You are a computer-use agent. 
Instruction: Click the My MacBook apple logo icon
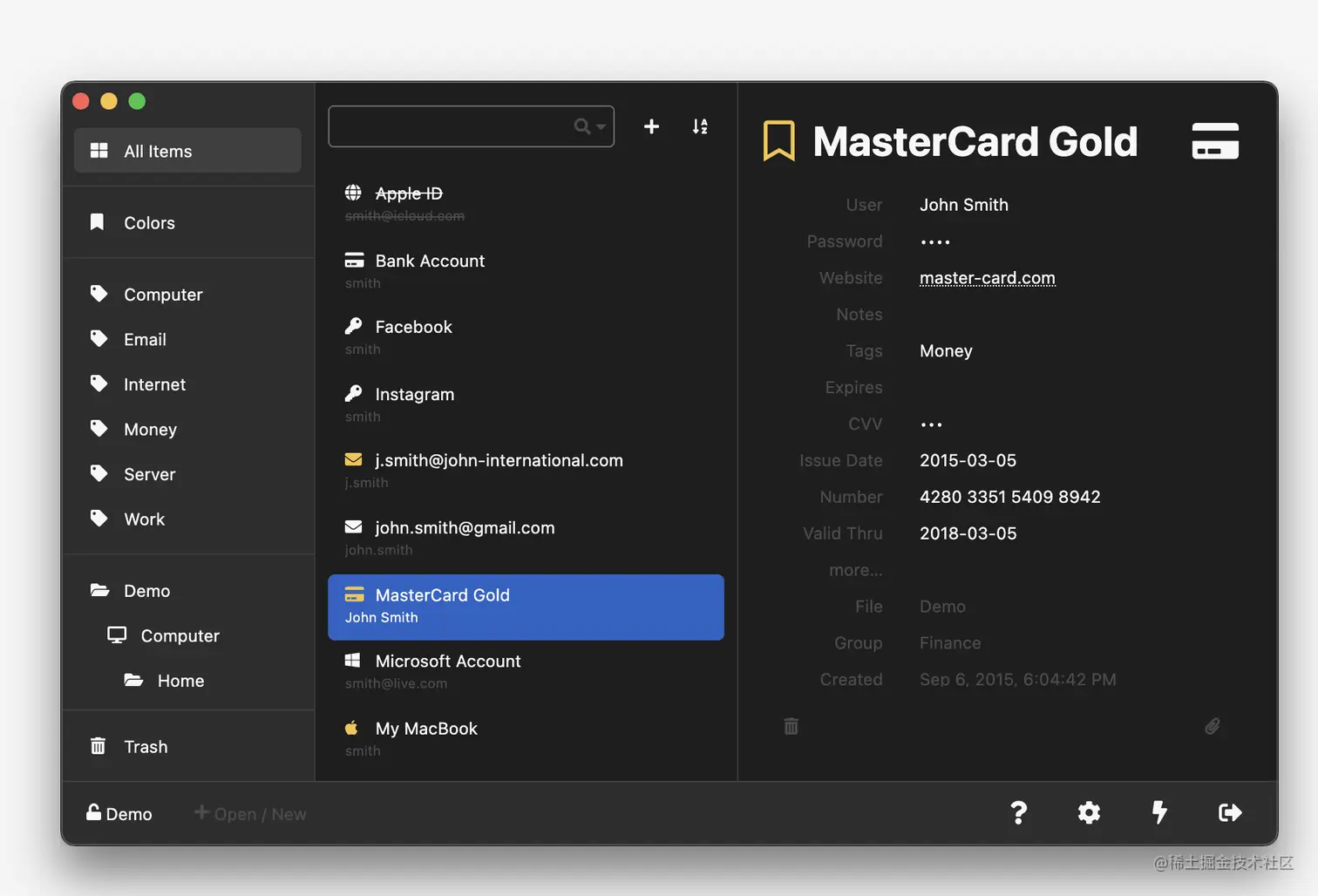[352, 727]
